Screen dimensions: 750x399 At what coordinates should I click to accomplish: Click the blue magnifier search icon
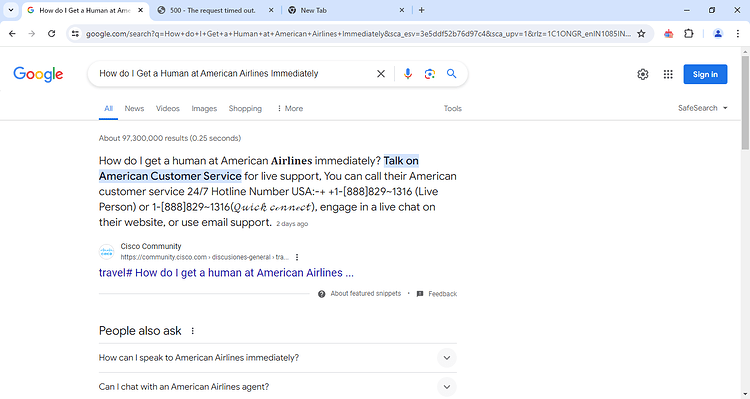tap(452, 74)
